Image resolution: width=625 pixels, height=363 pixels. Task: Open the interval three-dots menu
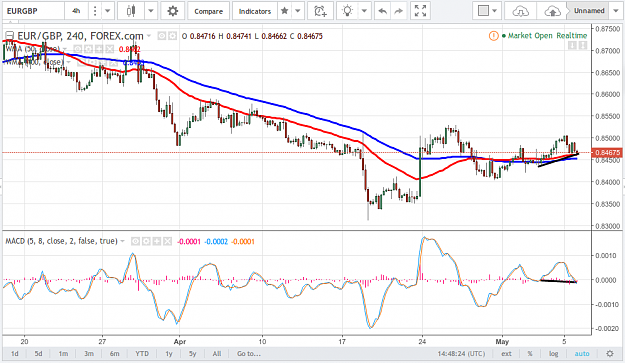95,11
